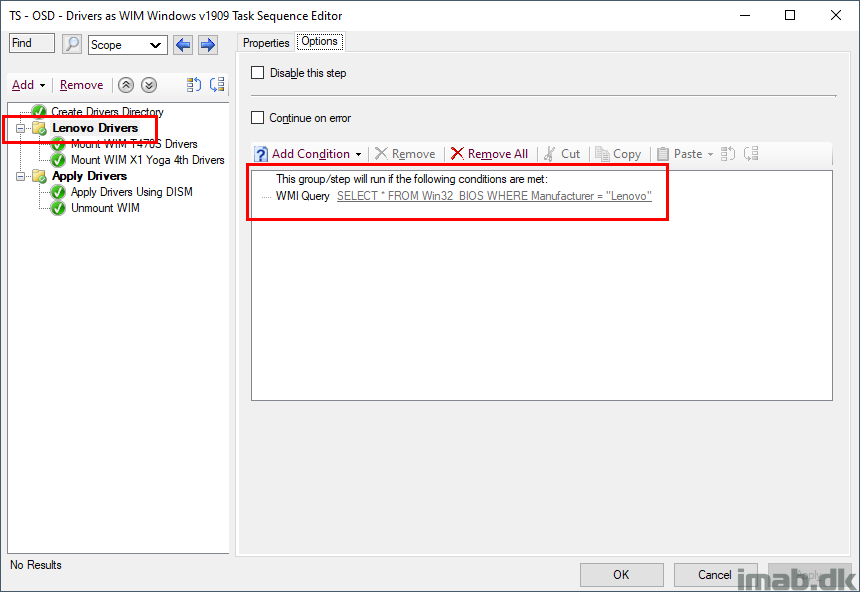Image resolution: width=860 pixels, height=592 pixels.
Task: Select Apply Drivers Using DISM step
Action: pos(132,192)
